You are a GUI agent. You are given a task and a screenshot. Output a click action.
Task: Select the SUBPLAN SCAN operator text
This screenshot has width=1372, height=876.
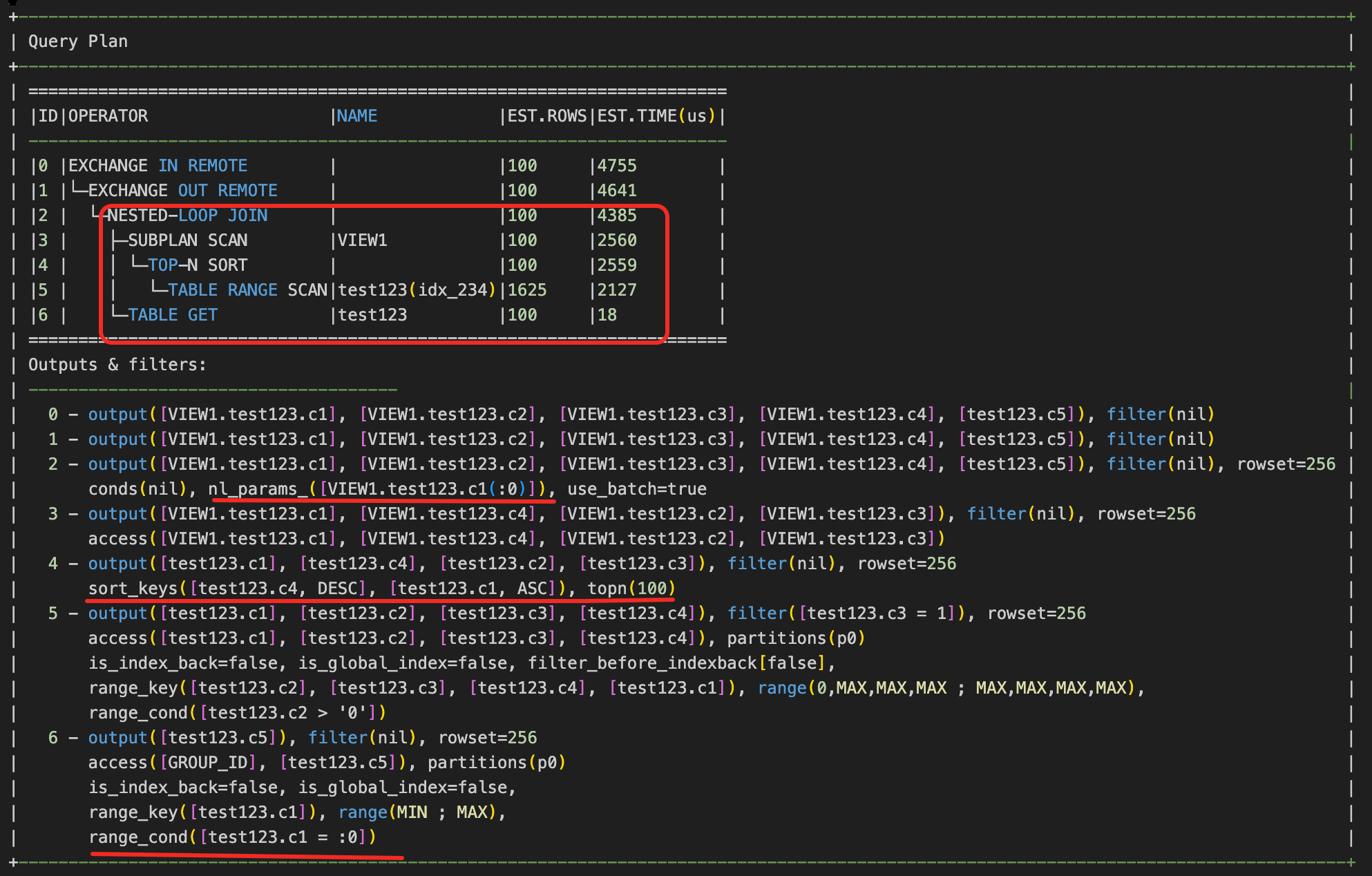[188, 240]
